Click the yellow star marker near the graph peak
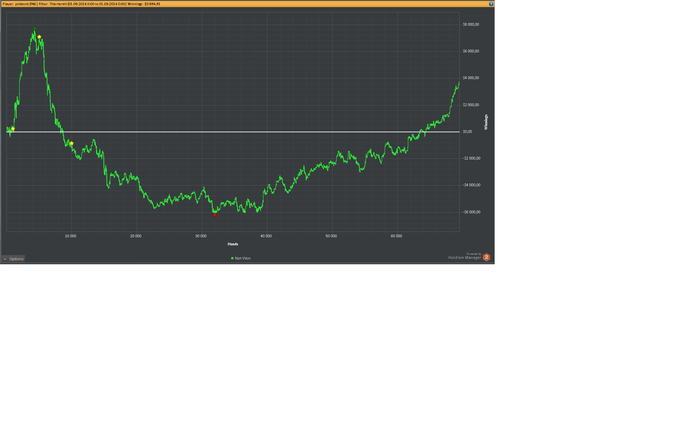 click(x=39, y=37)
